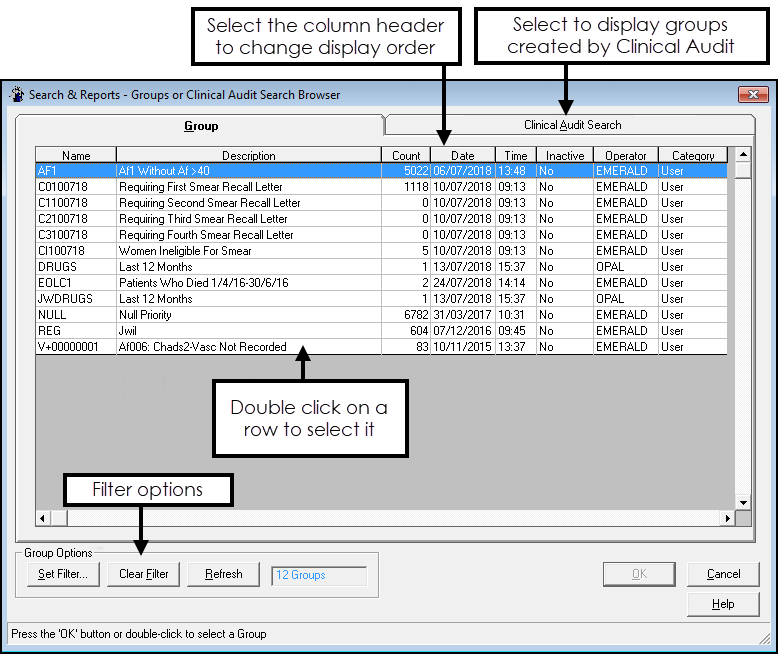
Task: Sort by the Name column header
Action: pos(76,155)
